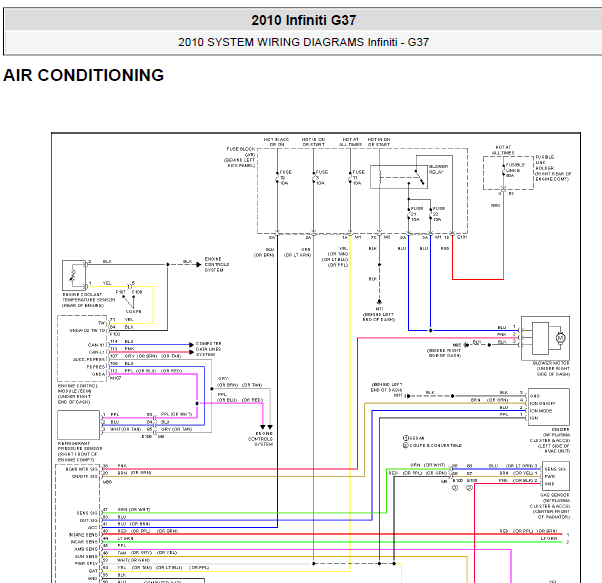Click the '2010 Infiniti G37' page title
The image size is (602, 583).
point(304,20)
